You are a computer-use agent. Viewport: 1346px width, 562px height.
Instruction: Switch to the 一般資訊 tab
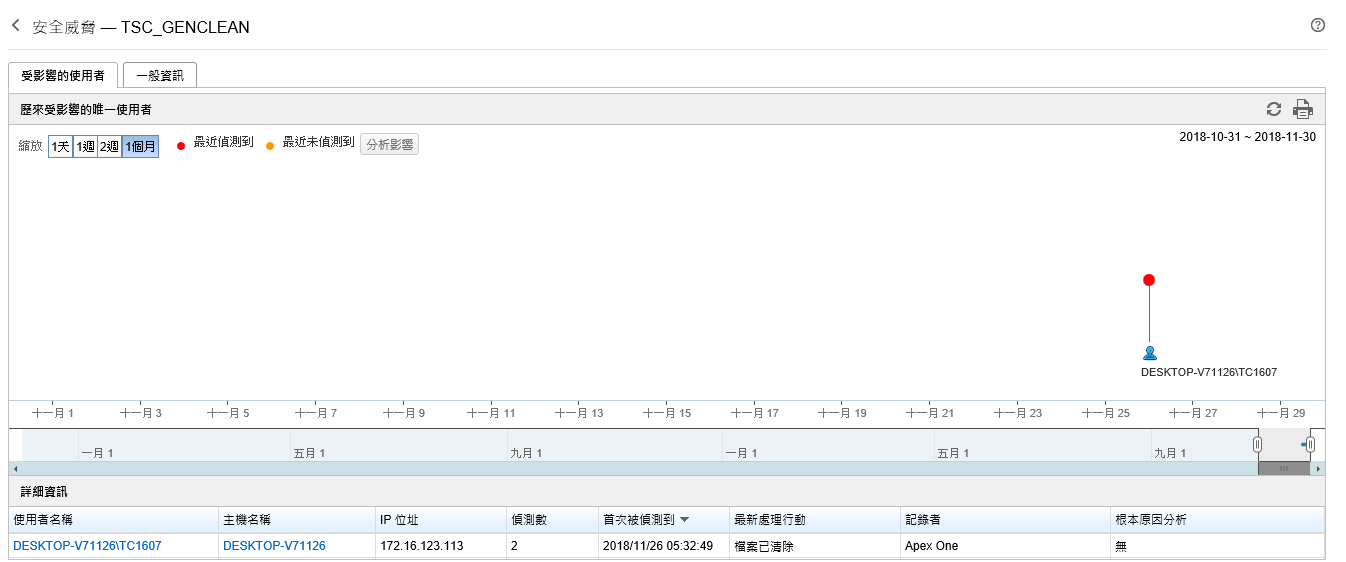pos(160,75)
